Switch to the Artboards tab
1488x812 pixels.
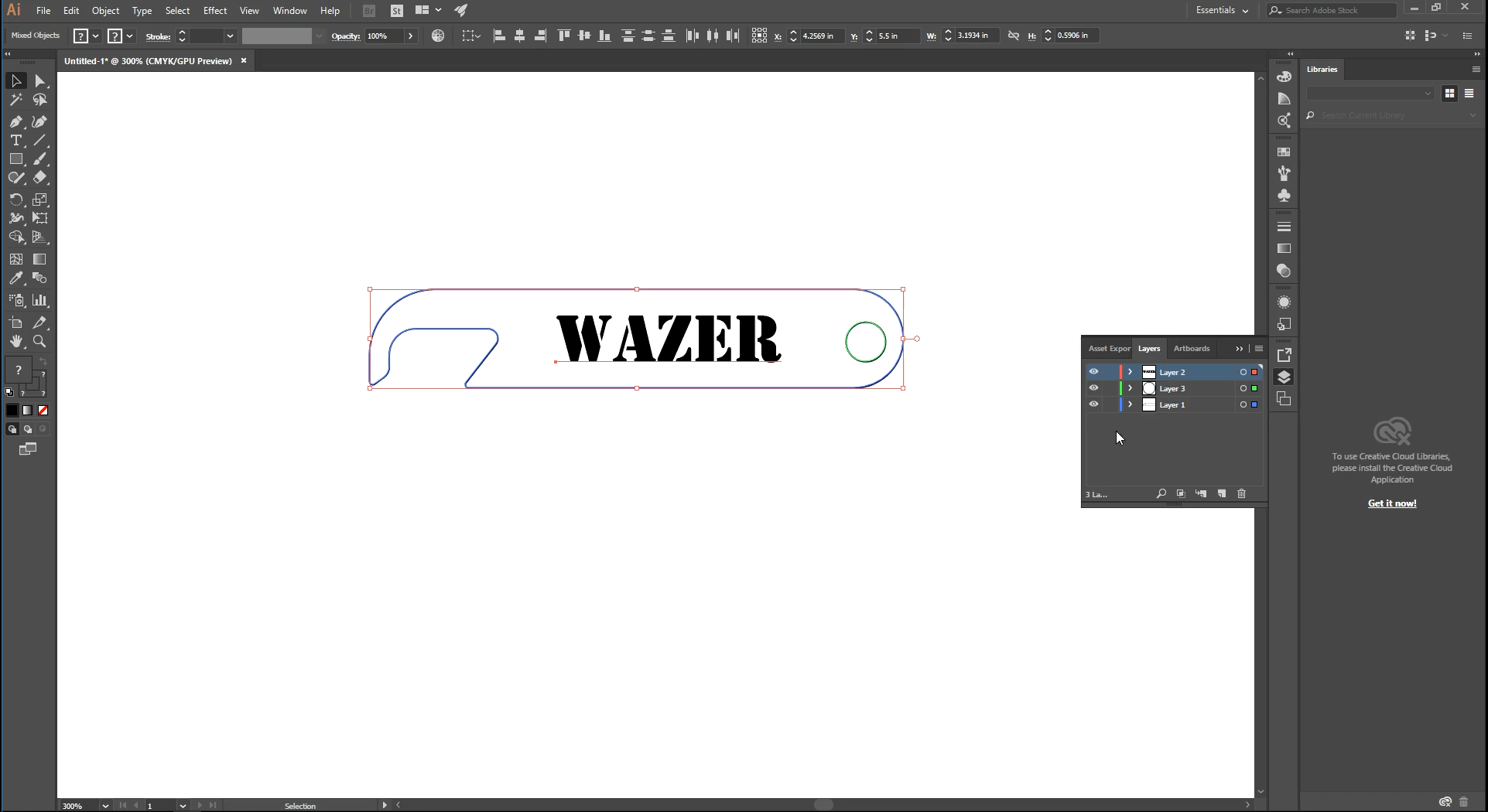coord(1192,349)
